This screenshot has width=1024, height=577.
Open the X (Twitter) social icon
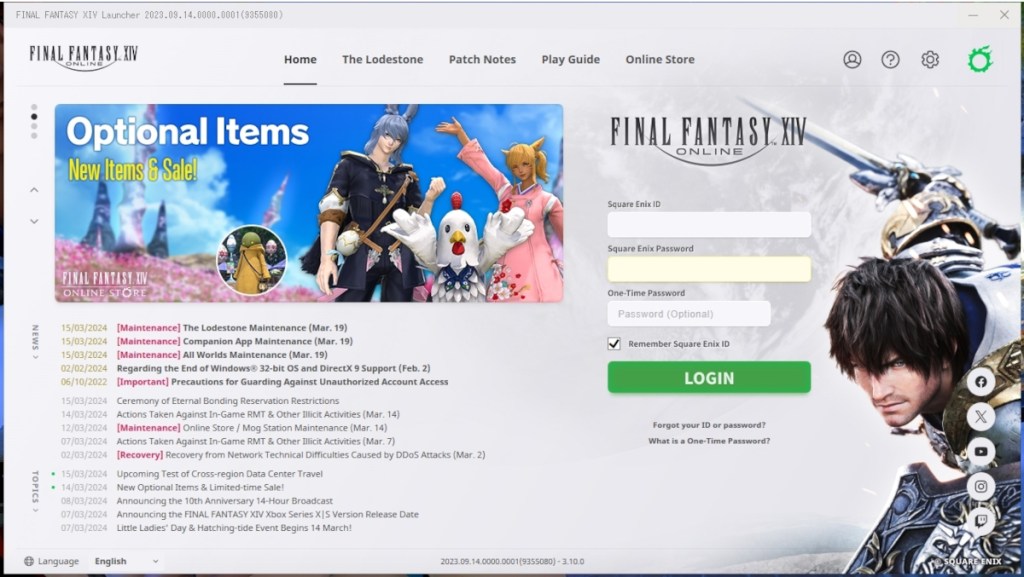(x=981, y=417)
